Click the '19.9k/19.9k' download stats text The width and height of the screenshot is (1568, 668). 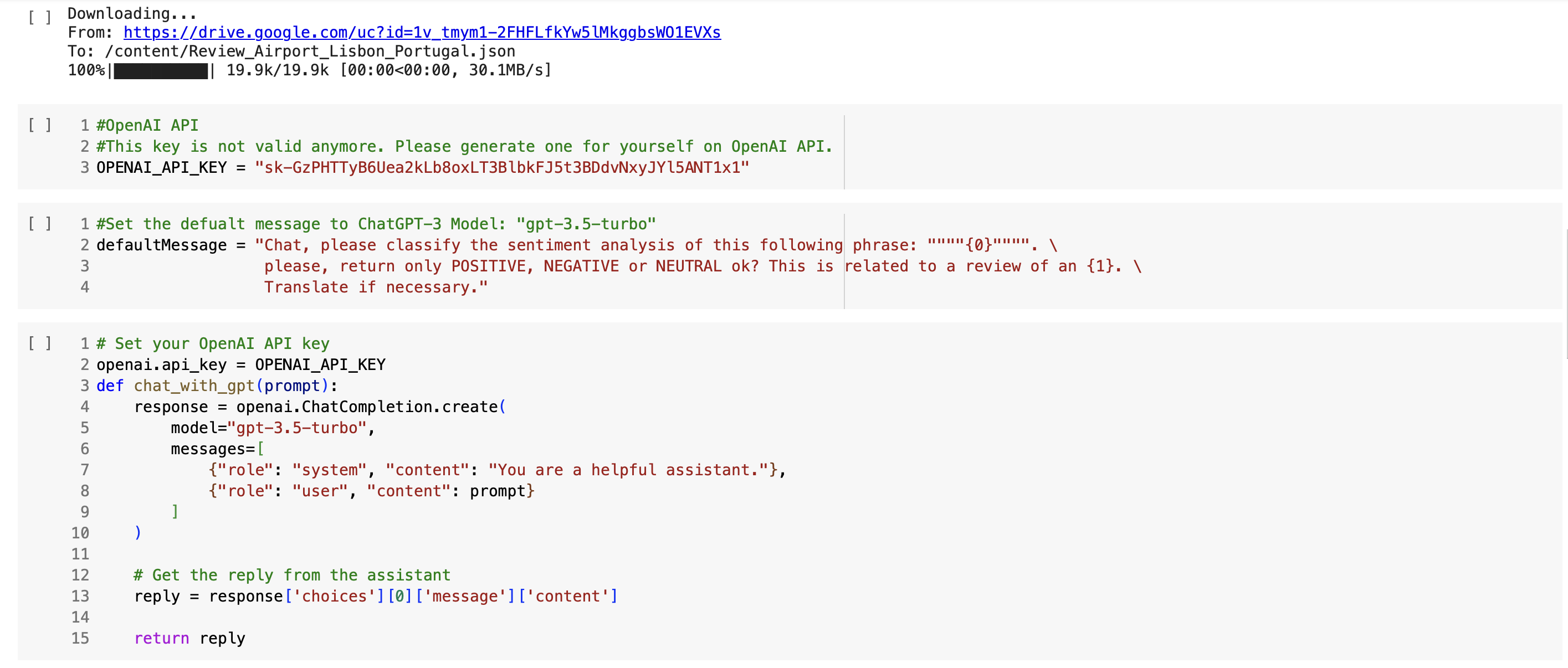pyautogui.click(x=278, y=70)
